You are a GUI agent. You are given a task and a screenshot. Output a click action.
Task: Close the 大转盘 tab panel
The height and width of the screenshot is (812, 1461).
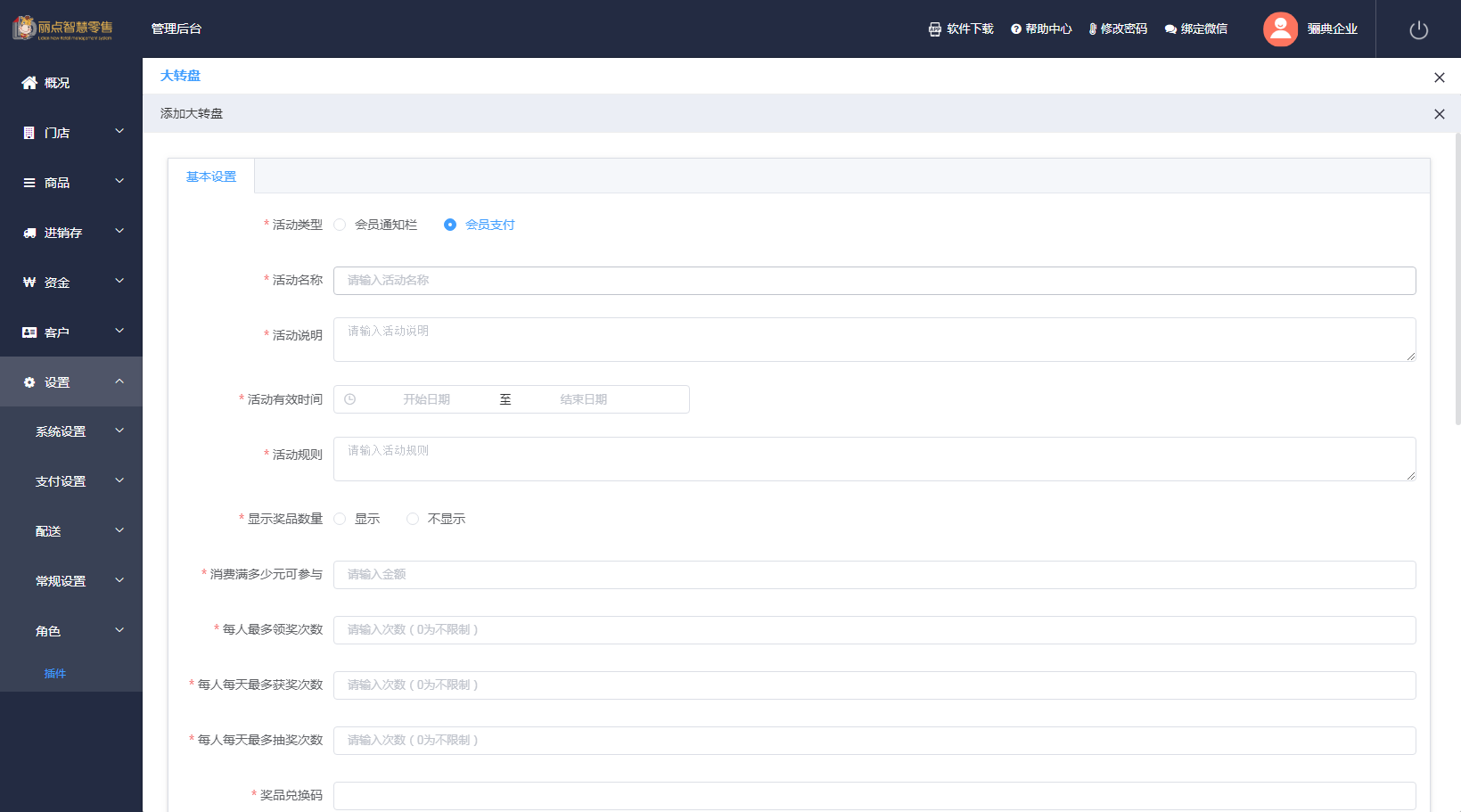point(1439,78)
